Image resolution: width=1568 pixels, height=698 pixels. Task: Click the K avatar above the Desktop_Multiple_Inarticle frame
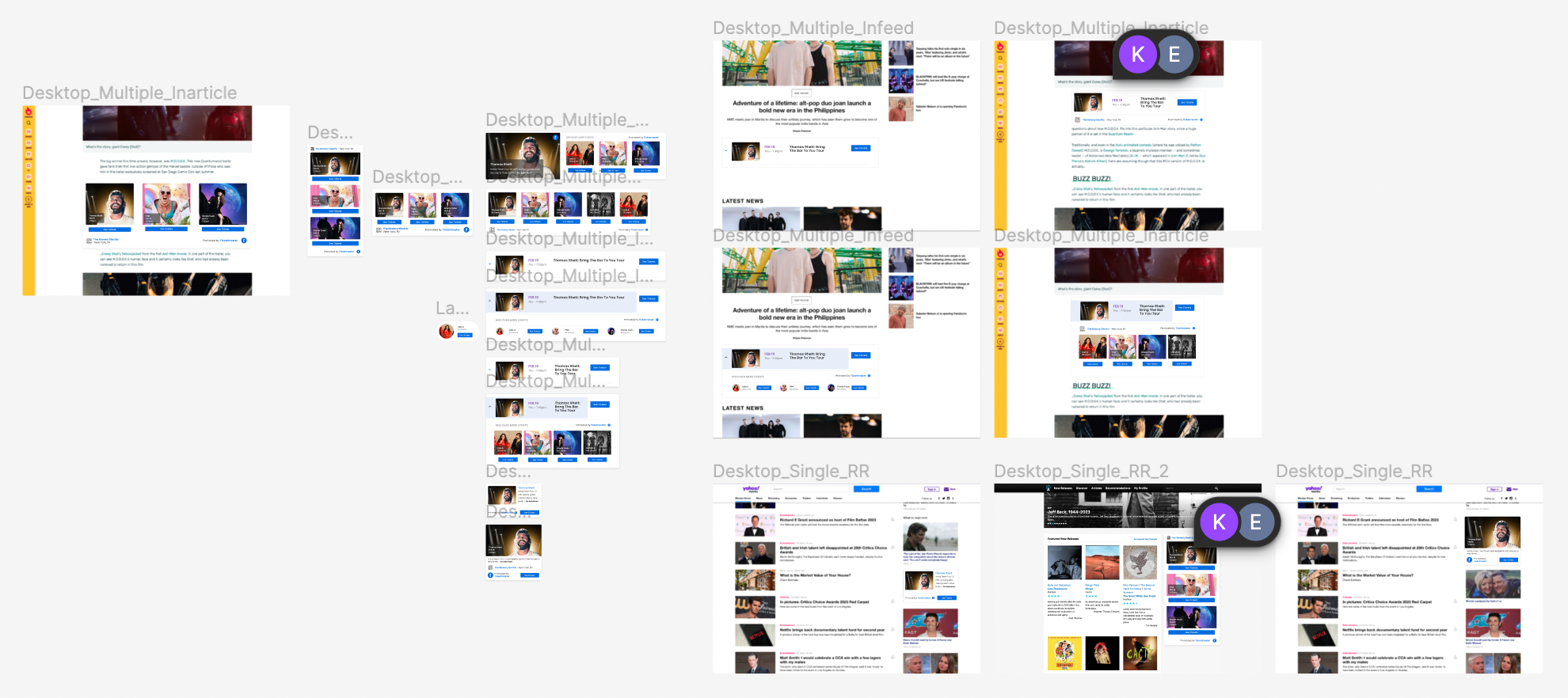click(1138, 55)
